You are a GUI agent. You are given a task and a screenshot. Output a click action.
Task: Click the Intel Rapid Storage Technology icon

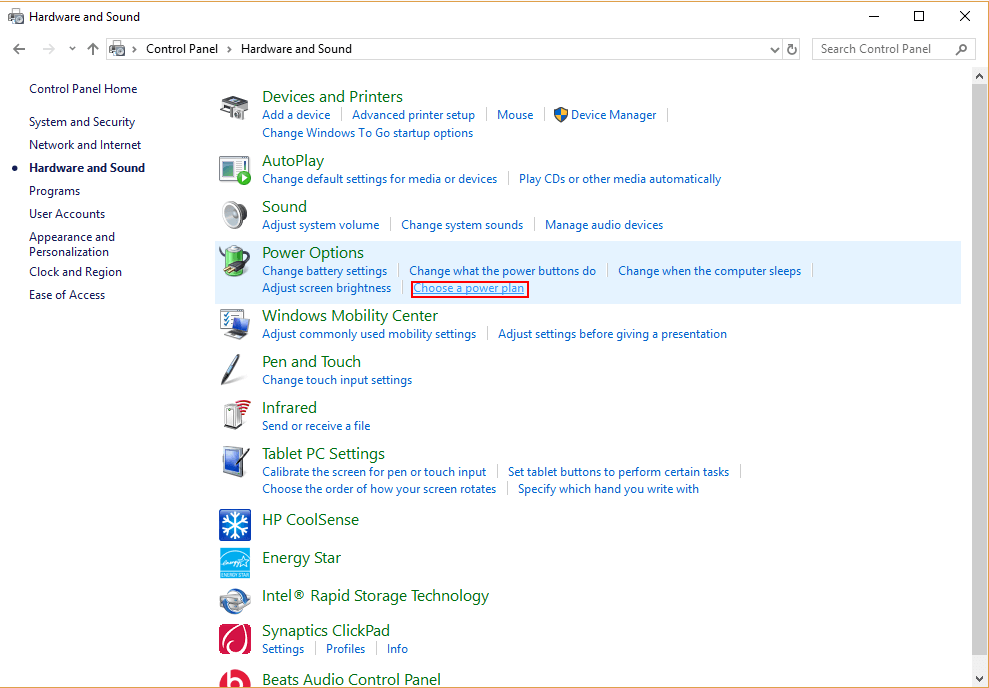[235, 601]
